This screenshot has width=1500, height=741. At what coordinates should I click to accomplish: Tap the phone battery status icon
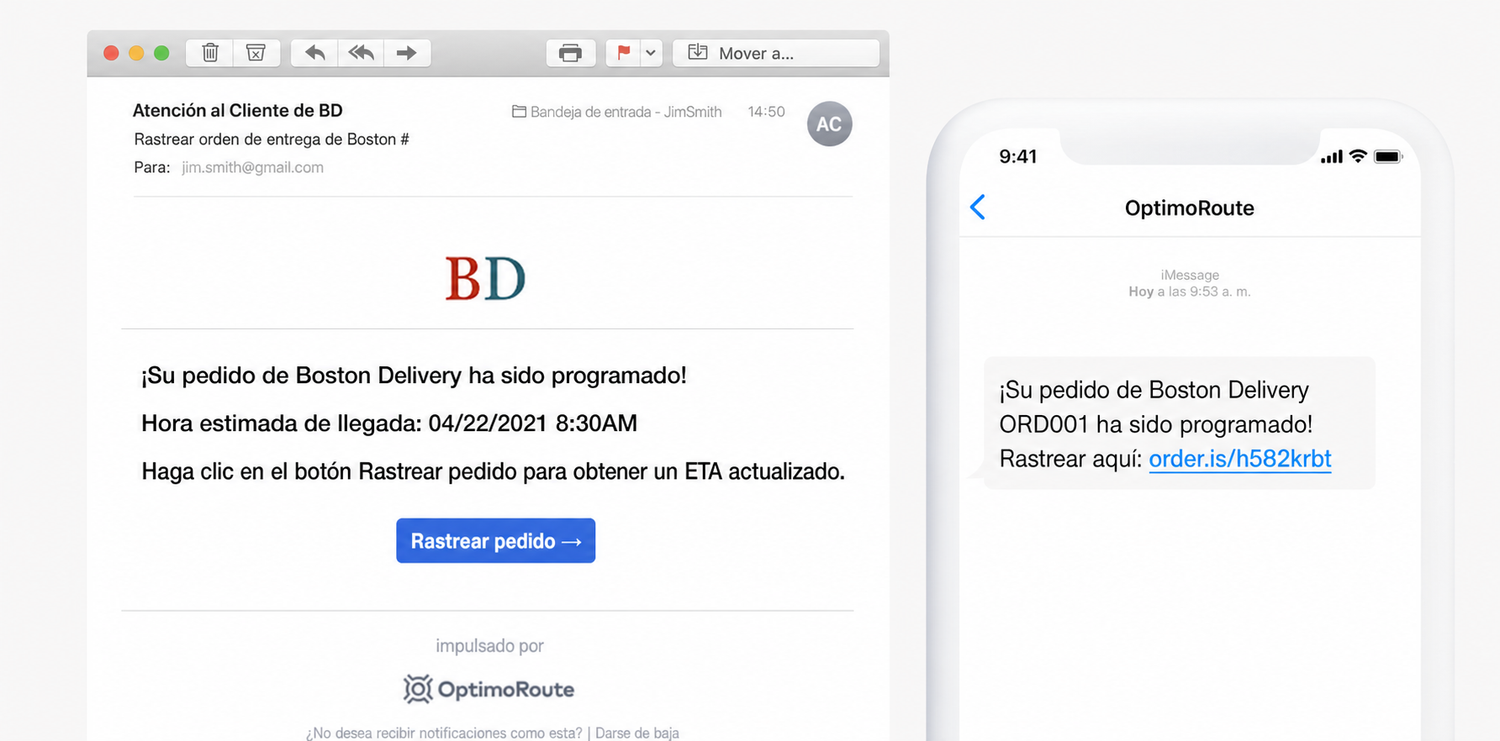pos(1389,156)
